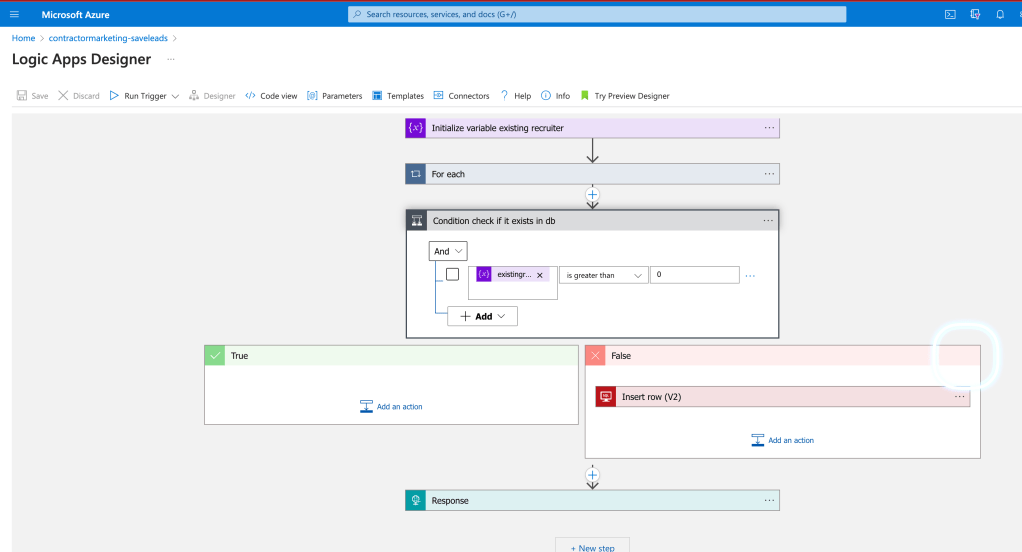Click Save in the designer toolbar
Viewport: 1022px width, 552px height.
point(33,96)
